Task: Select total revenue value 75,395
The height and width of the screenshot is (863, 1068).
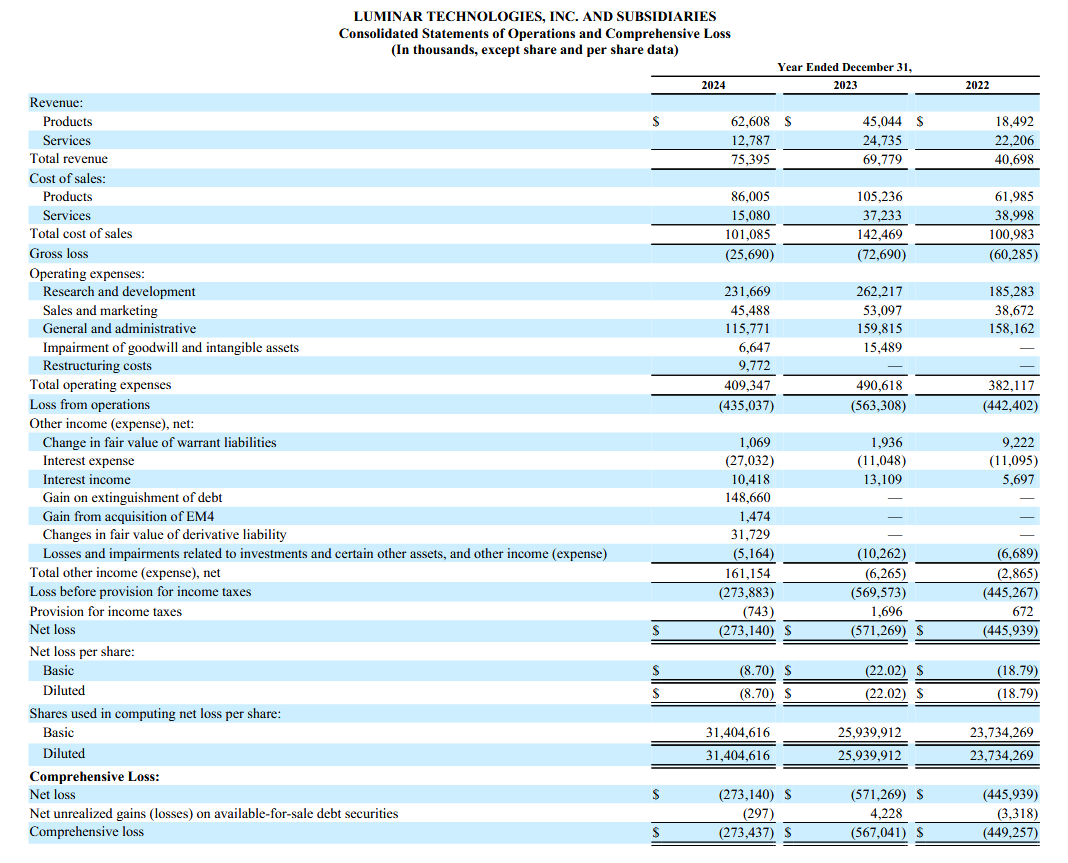Action: 750,159
